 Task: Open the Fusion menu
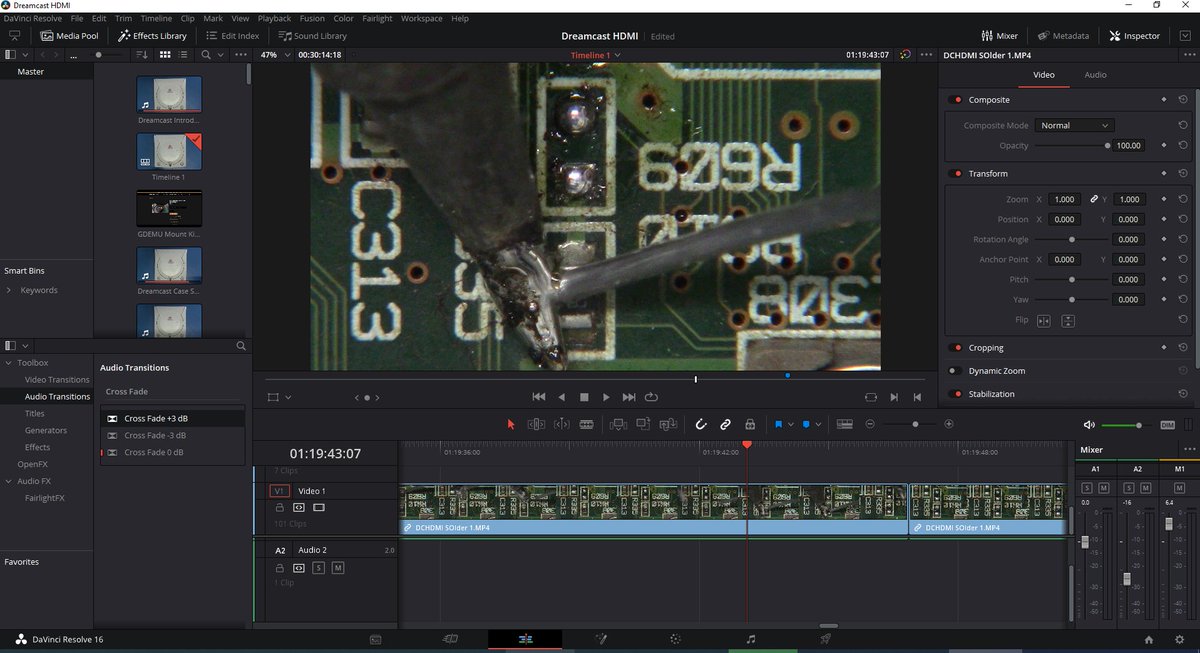tap(311, 18)
